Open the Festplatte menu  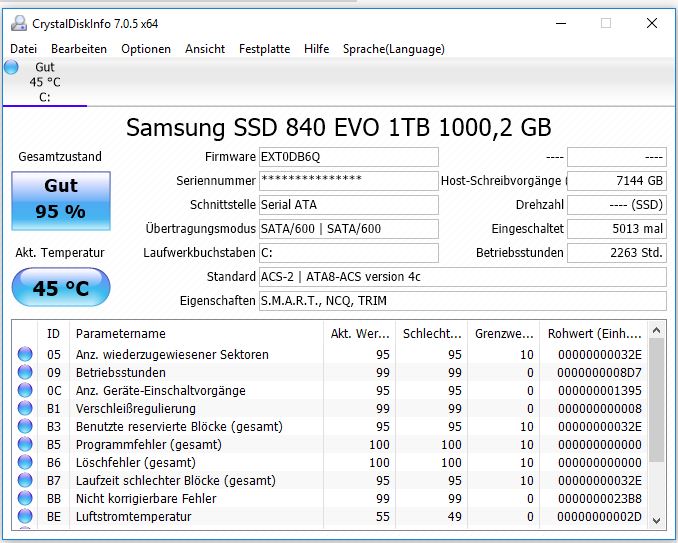tap(264, 49)
